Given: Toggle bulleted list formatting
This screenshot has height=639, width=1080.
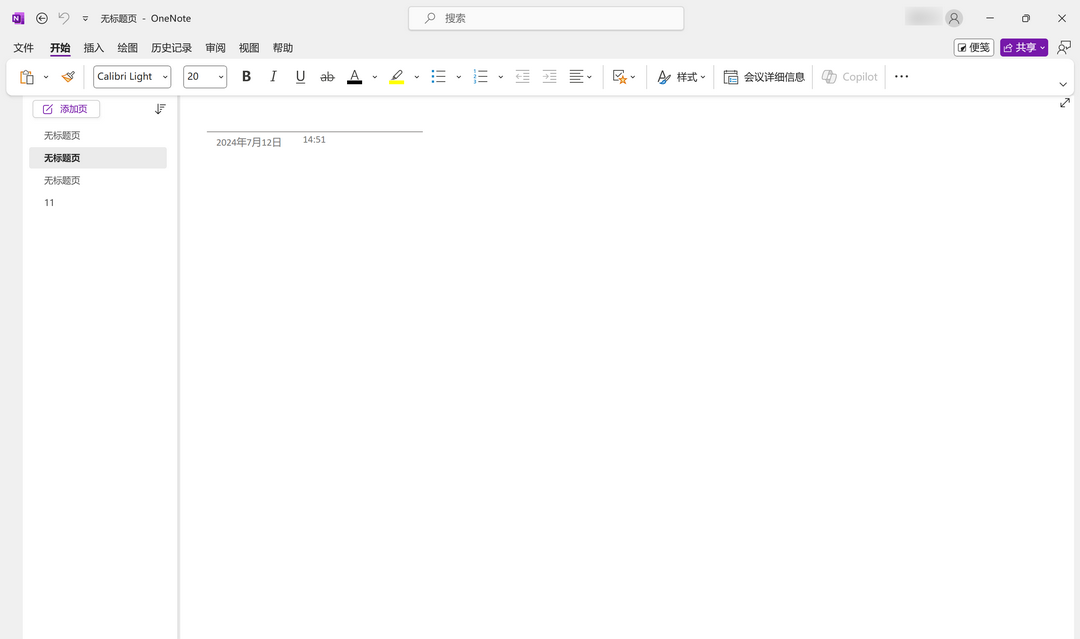Looking at the screenshot, I should [438, 76].
